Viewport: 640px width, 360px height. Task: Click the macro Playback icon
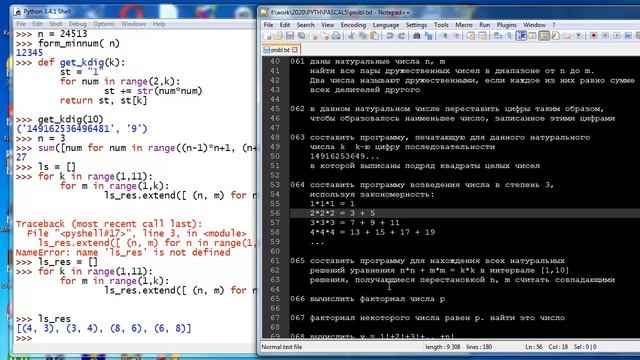(x=616, y=36)
